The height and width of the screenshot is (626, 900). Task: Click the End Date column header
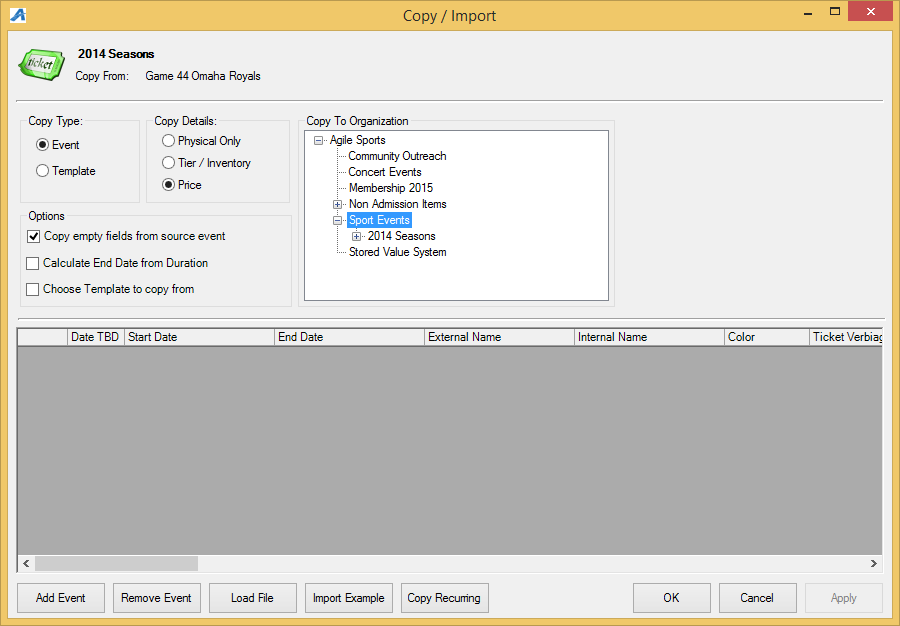349,337
